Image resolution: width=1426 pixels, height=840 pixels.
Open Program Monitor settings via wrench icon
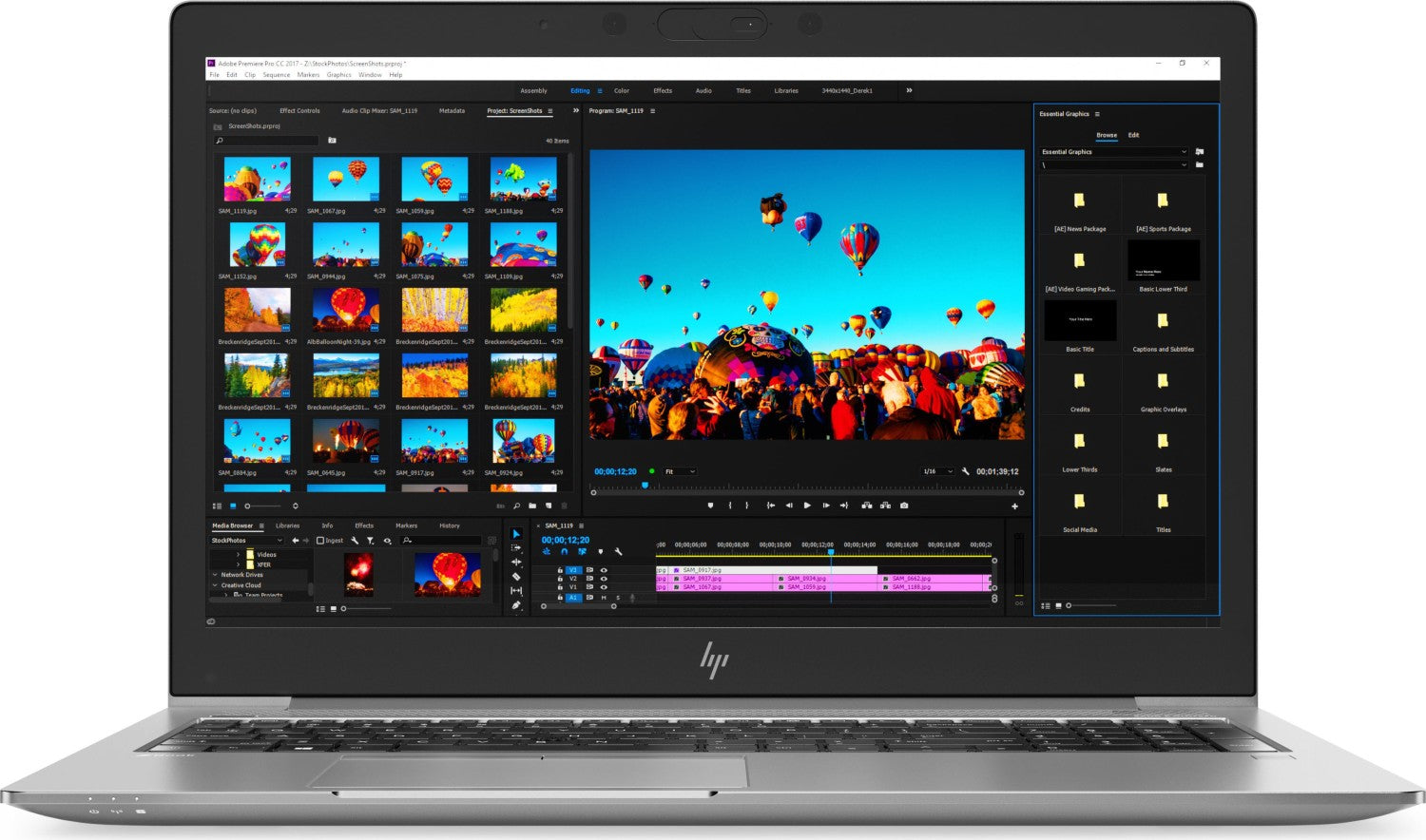965,472
